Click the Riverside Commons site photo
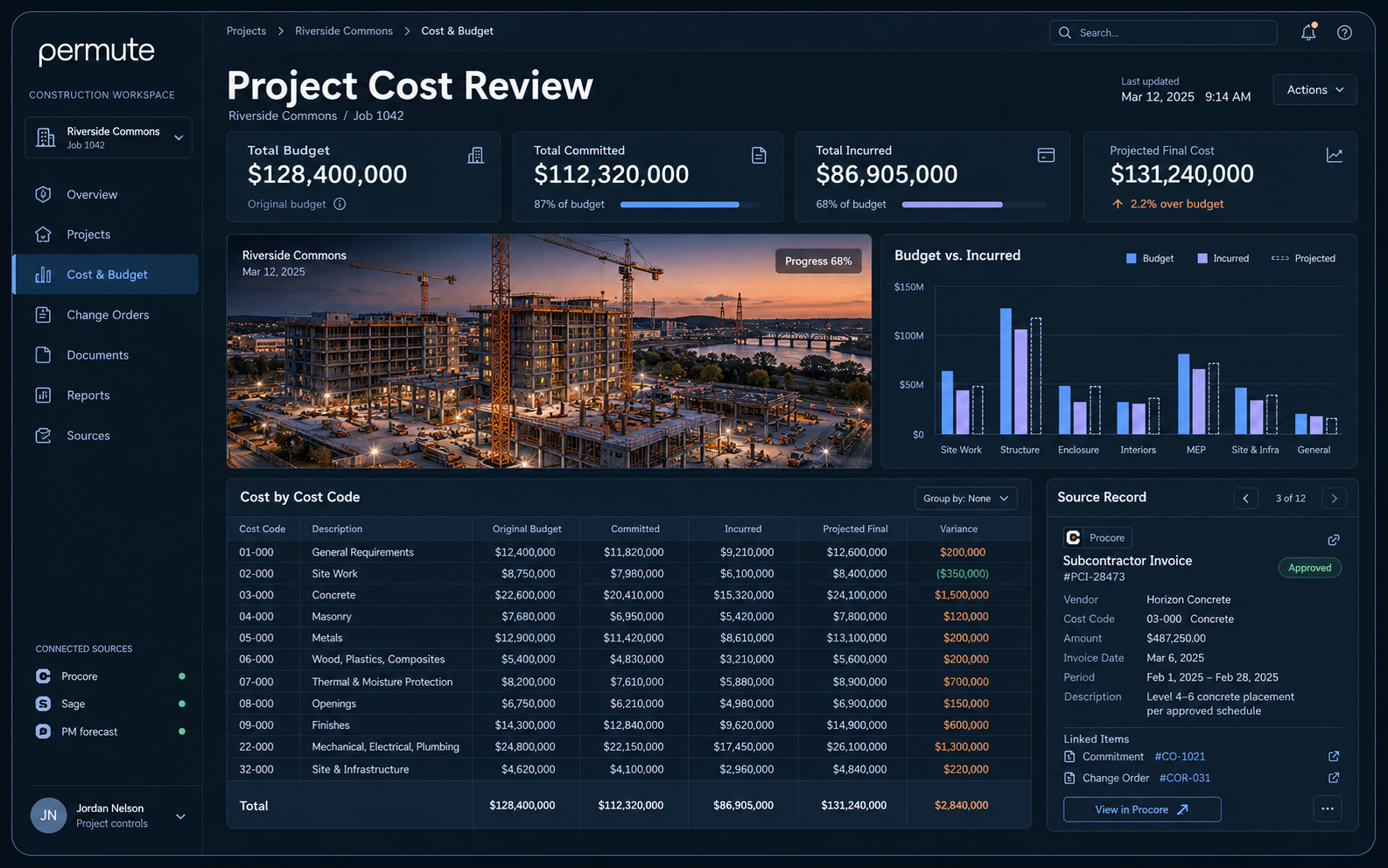Screen dimensions: 1388x868 (x=549, y=351)
